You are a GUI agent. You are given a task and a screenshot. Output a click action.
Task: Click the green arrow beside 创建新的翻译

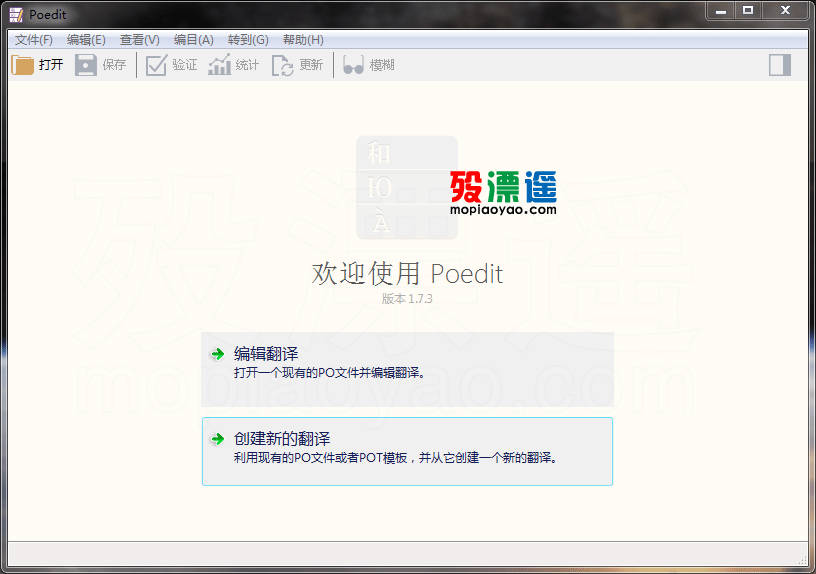(218, 439)
